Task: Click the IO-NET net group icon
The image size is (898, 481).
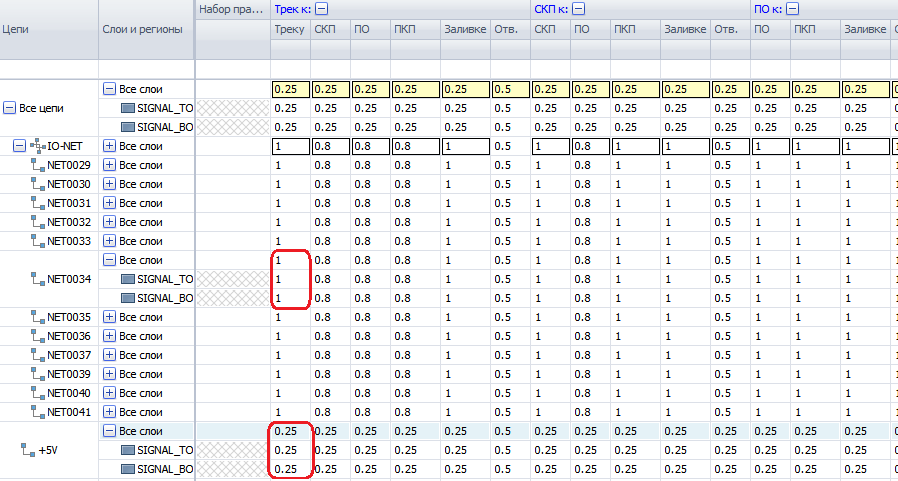Action: pyautogui.click(x=37, y=146)
